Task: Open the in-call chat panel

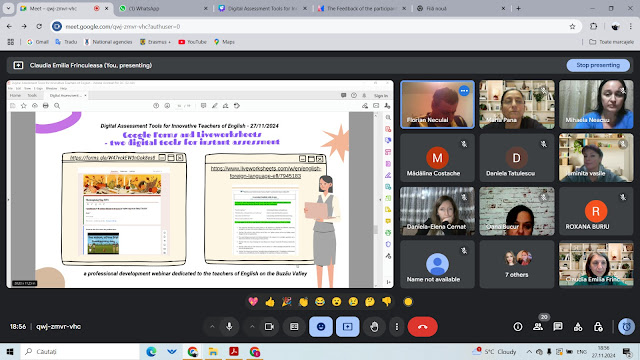Action: (558, 327)
